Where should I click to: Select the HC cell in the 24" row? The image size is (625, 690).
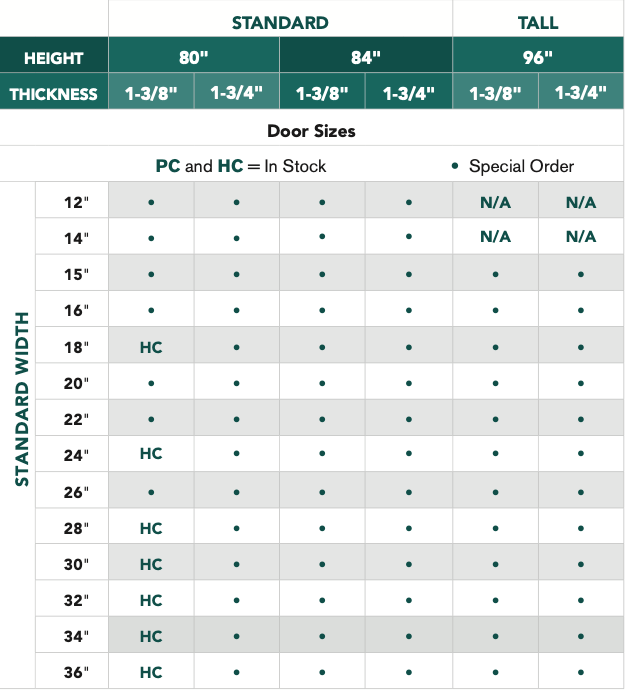(x=151, y=454)
